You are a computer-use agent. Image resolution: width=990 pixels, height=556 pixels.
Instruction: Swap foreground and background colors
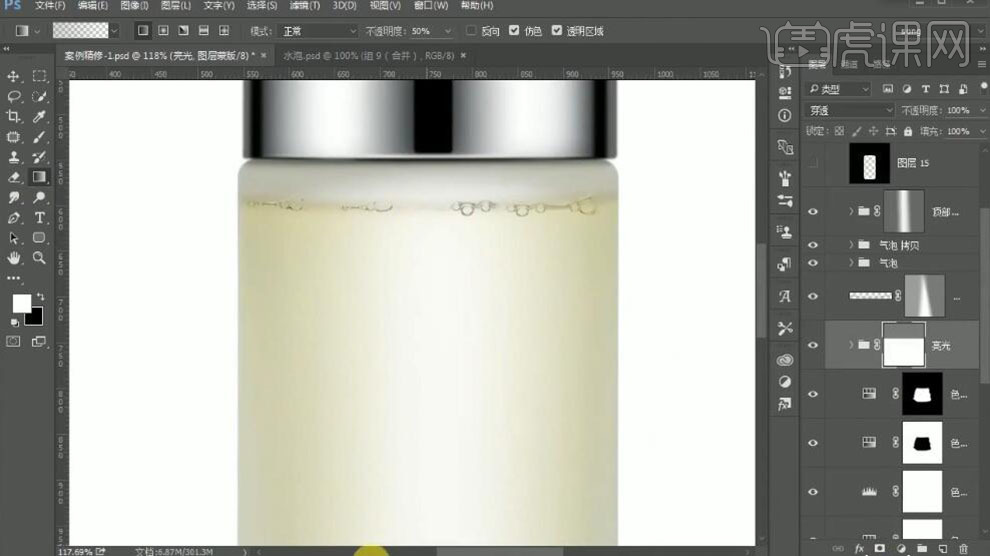point(40,297)
